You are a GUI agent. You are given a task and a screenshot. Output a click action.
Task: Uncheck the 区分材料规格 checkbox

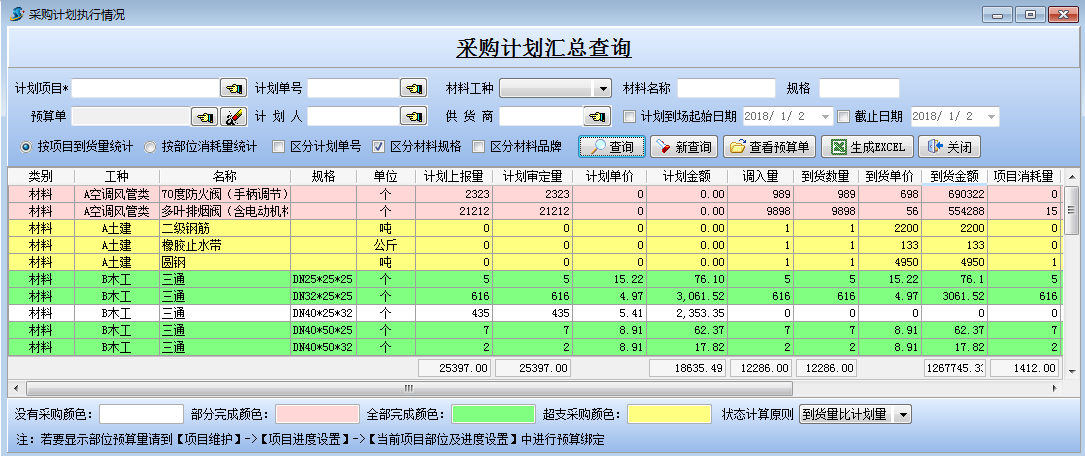379,147
